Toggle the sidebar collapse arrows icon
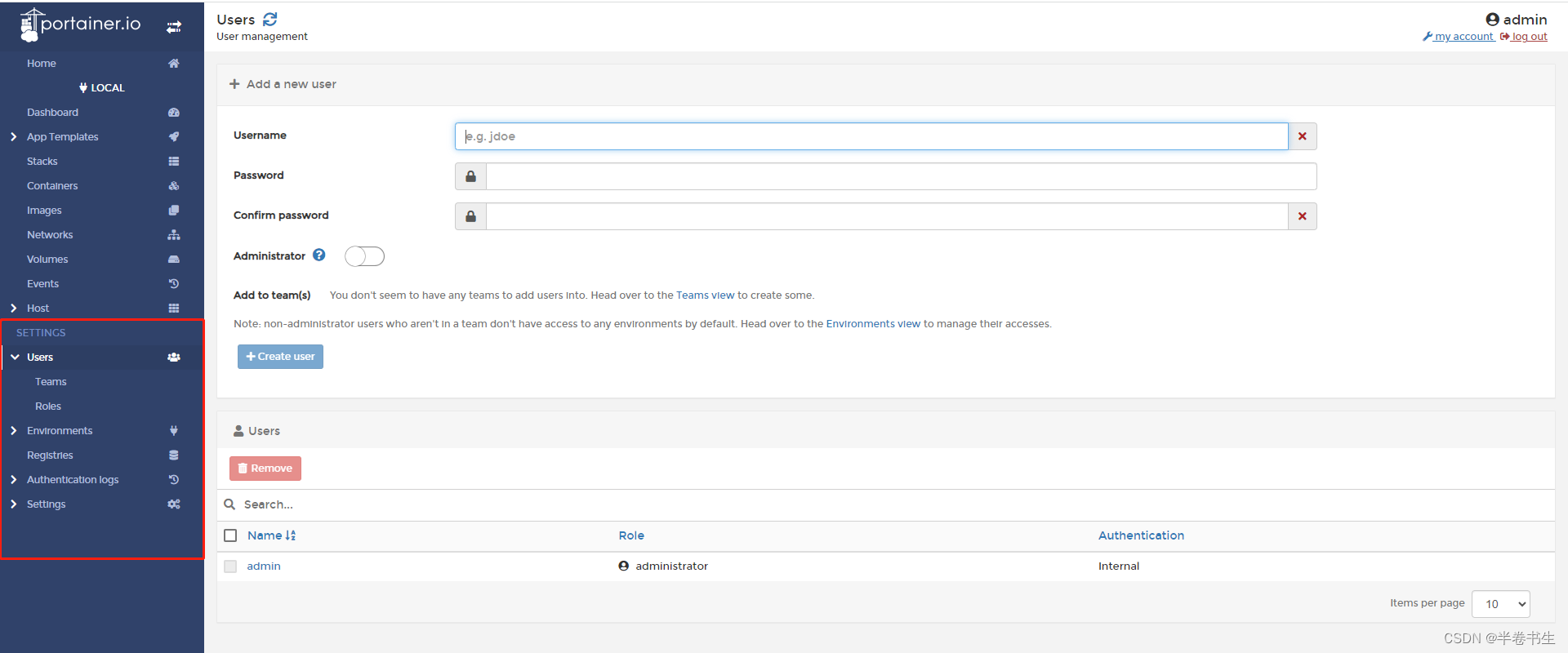The image size is (1568, 653). point(174,27)
